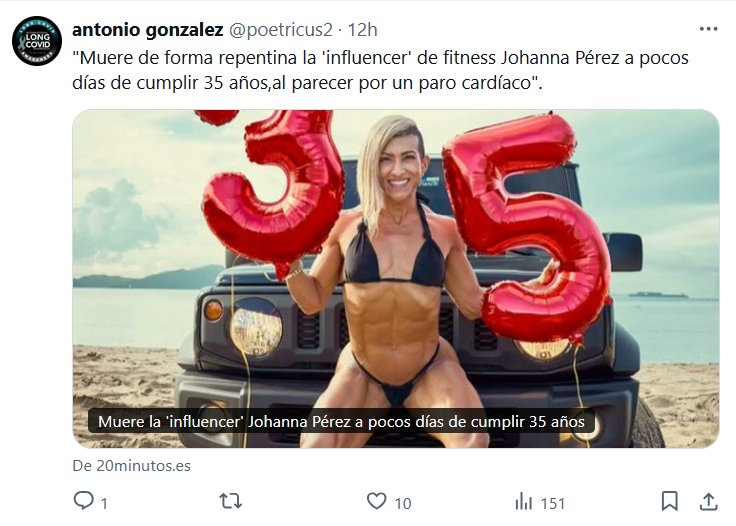Open the 12h timestamp link
Image resolution: width=736 pixels, height=526 pixels.
362,30
